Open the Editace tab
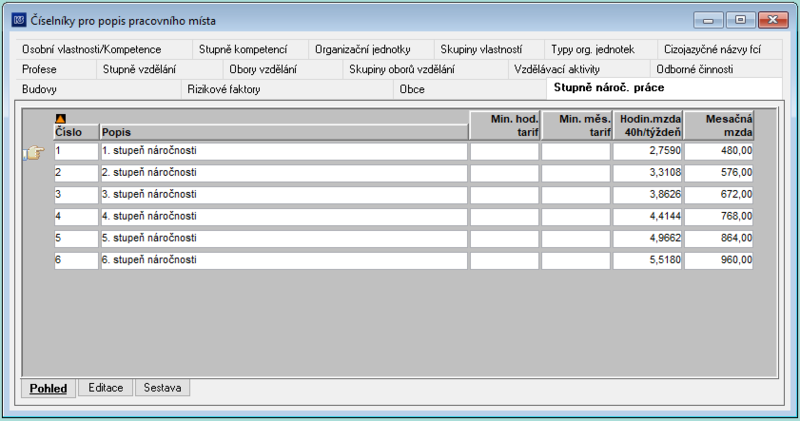The width and height of the screenshot is (800, 421). pos(106,388)
